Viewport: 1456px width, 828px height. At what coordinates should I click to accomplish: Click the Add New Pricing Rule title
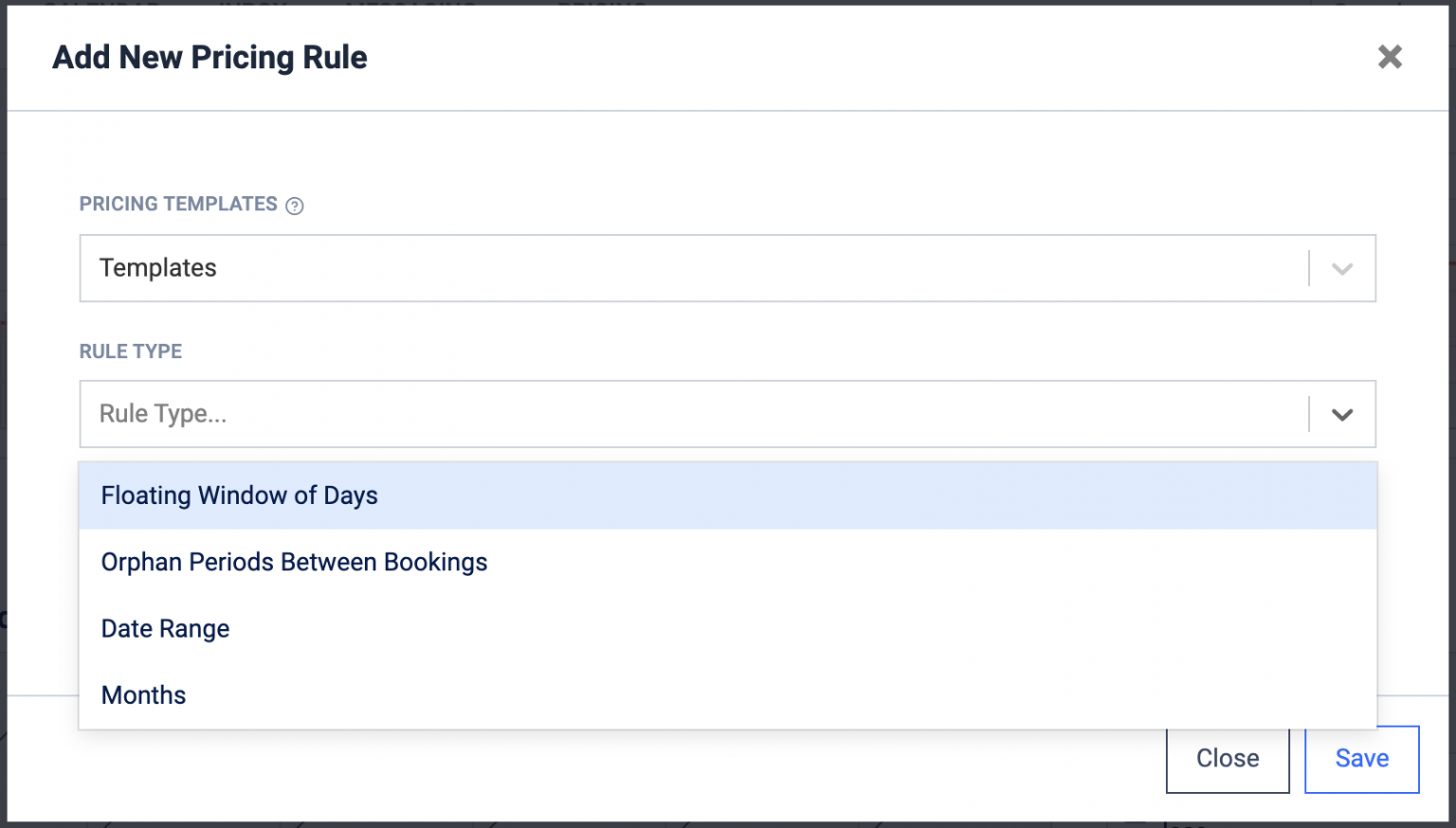pos(209,57)
